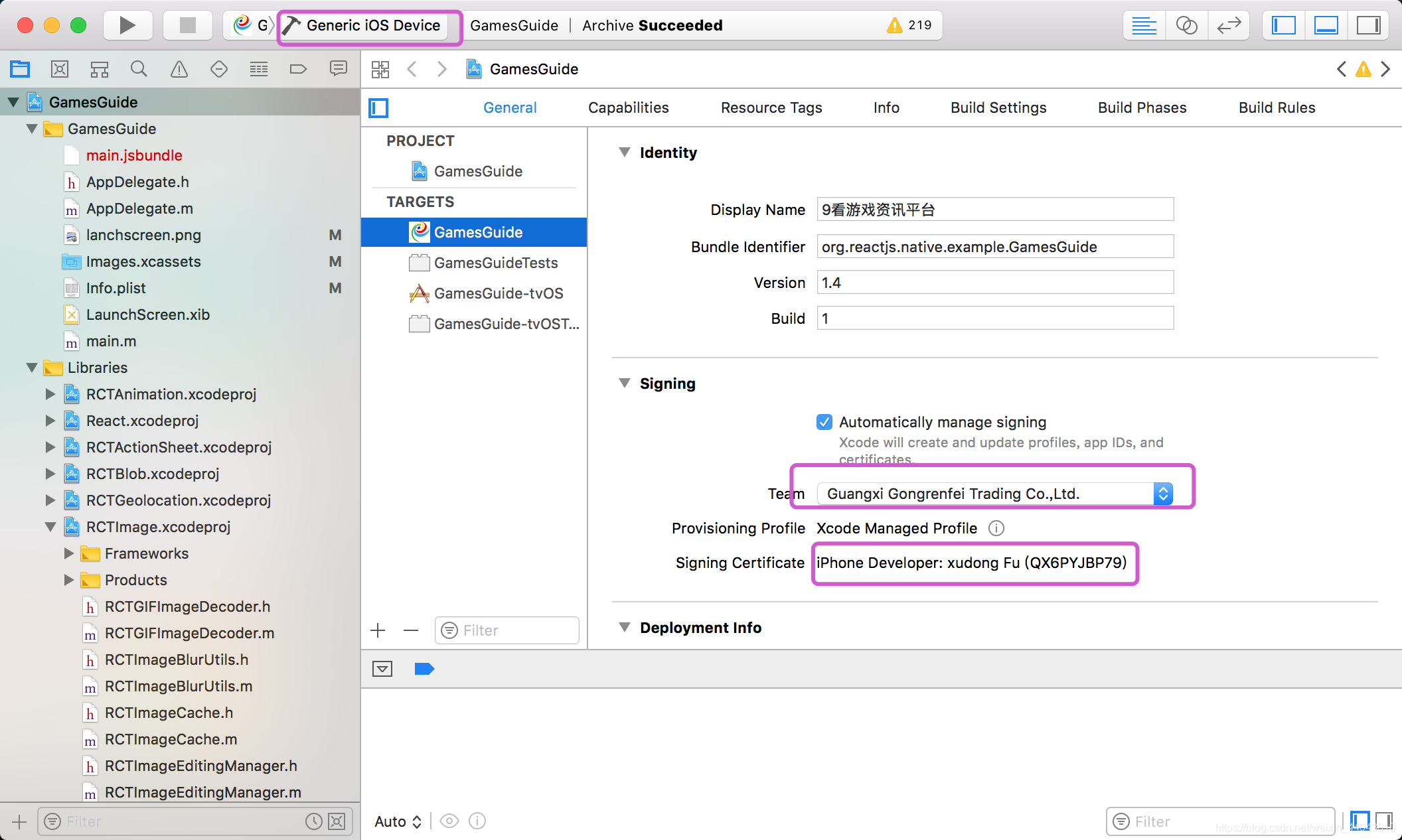Open the Breakpoint navigator

pos(298,68)
